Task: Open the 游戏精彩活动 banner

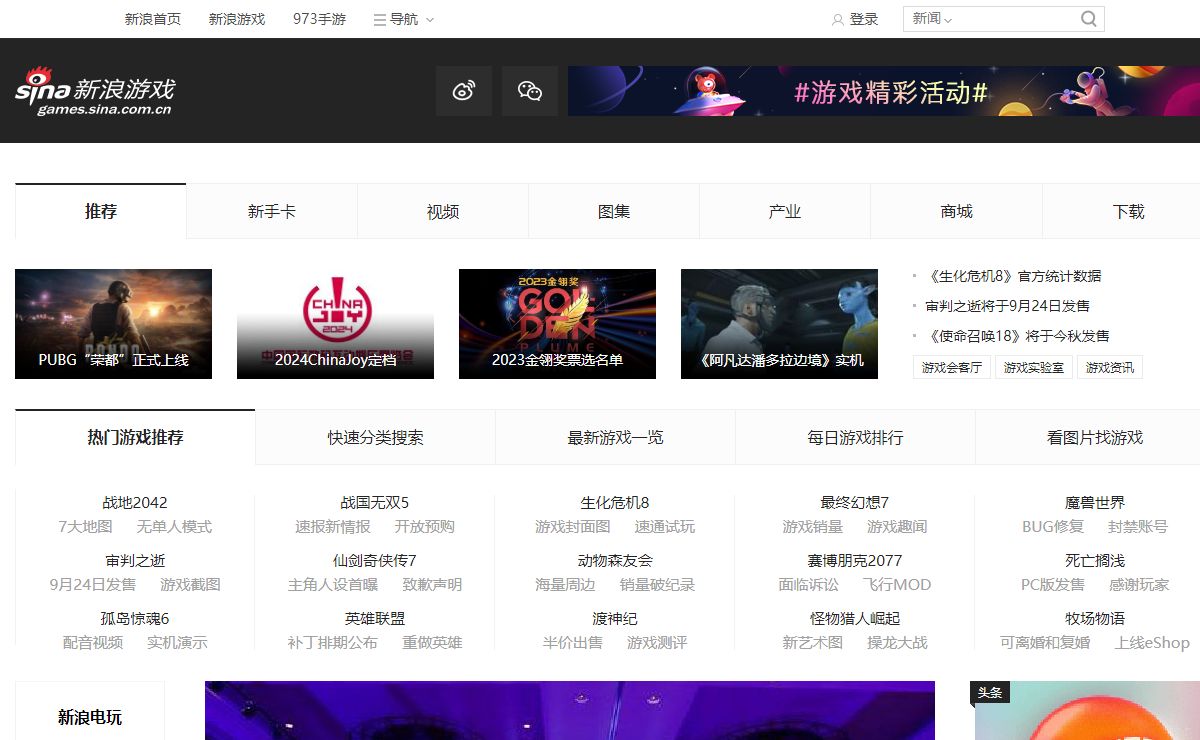Action: coord(884,91)
